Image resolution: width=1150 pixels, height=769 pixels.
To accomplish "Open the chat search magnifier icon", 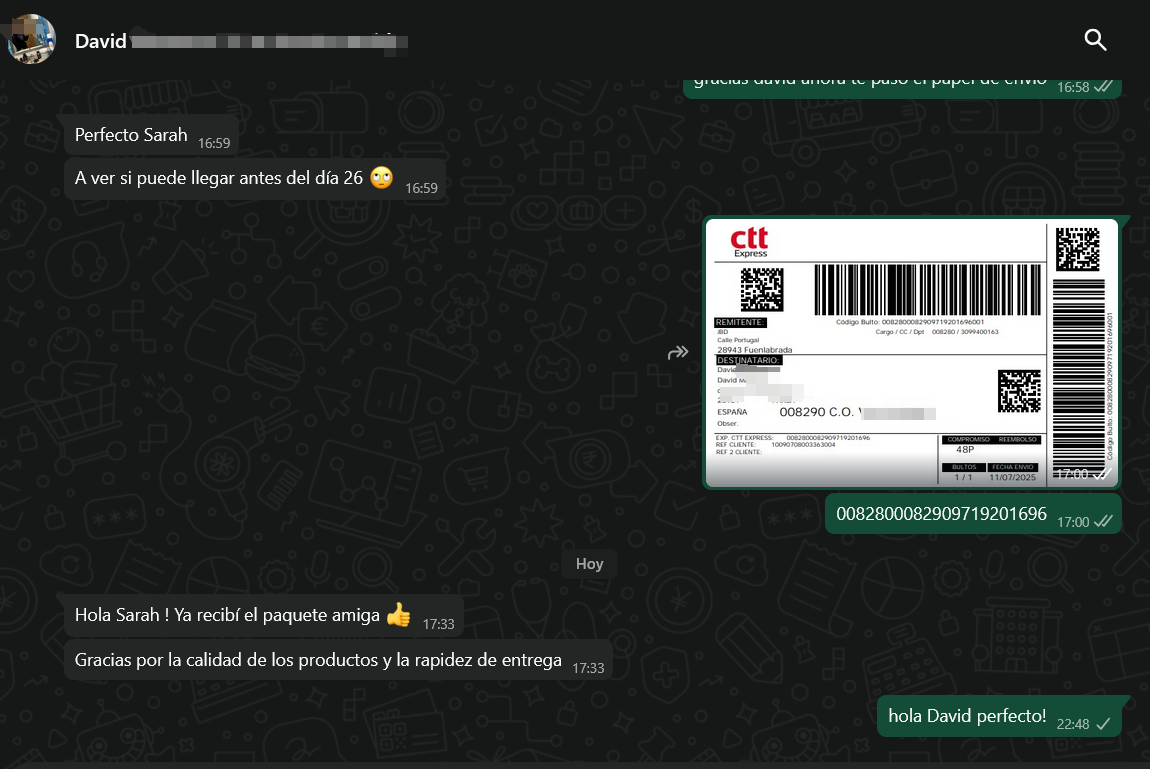I will [x=1095, y=40].
